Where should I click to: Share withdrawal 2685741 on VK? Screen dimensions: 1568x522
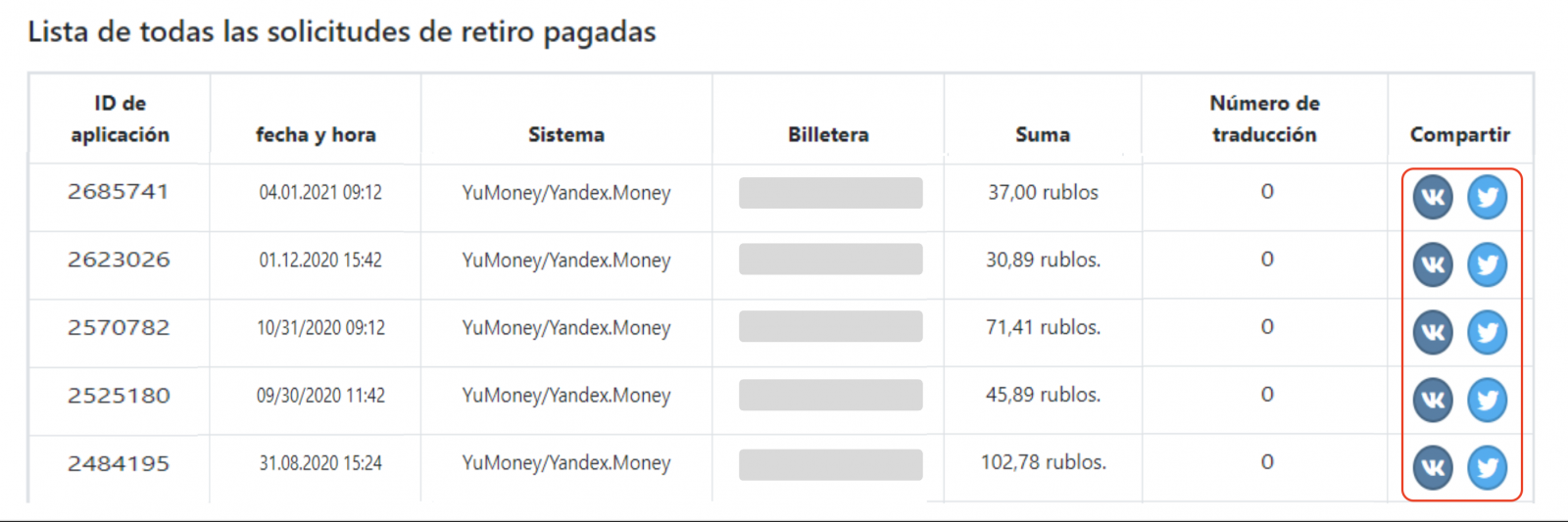pos(1433,197)
